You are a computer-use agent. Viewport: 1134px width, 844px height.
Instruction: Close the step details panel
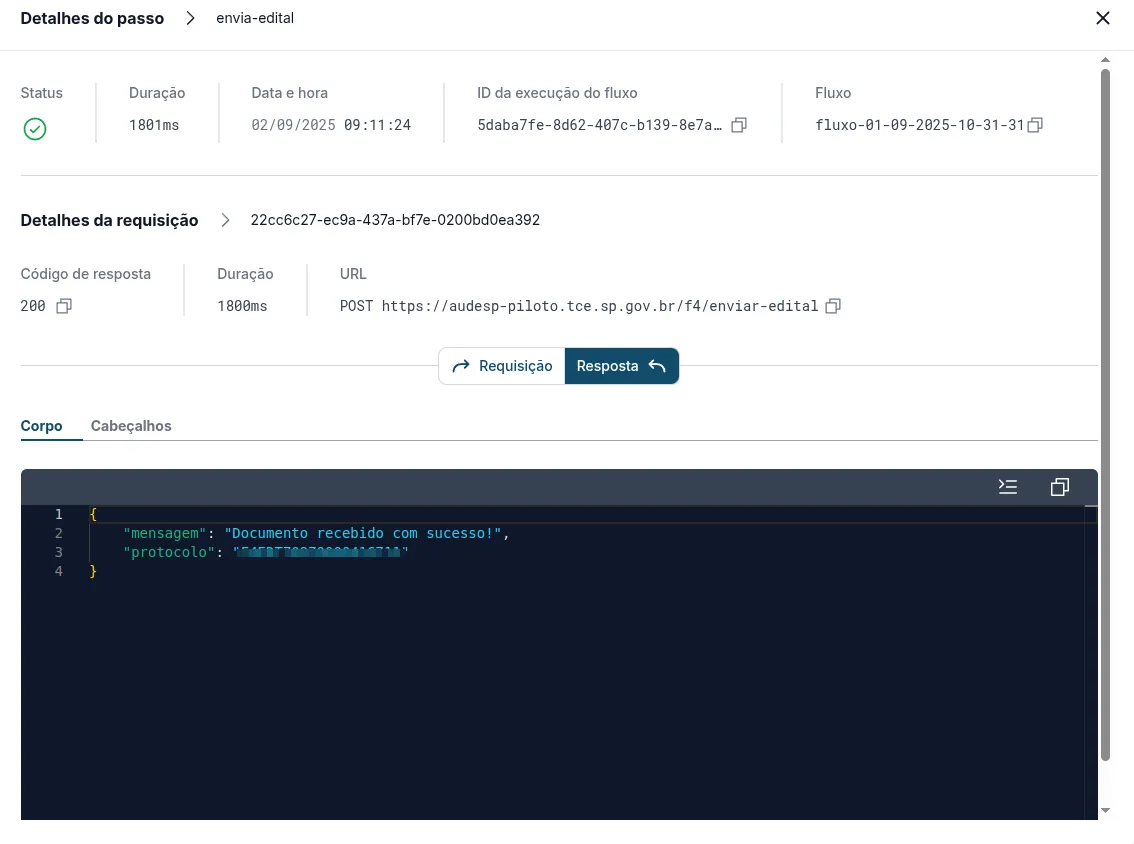coord(1102,18)
